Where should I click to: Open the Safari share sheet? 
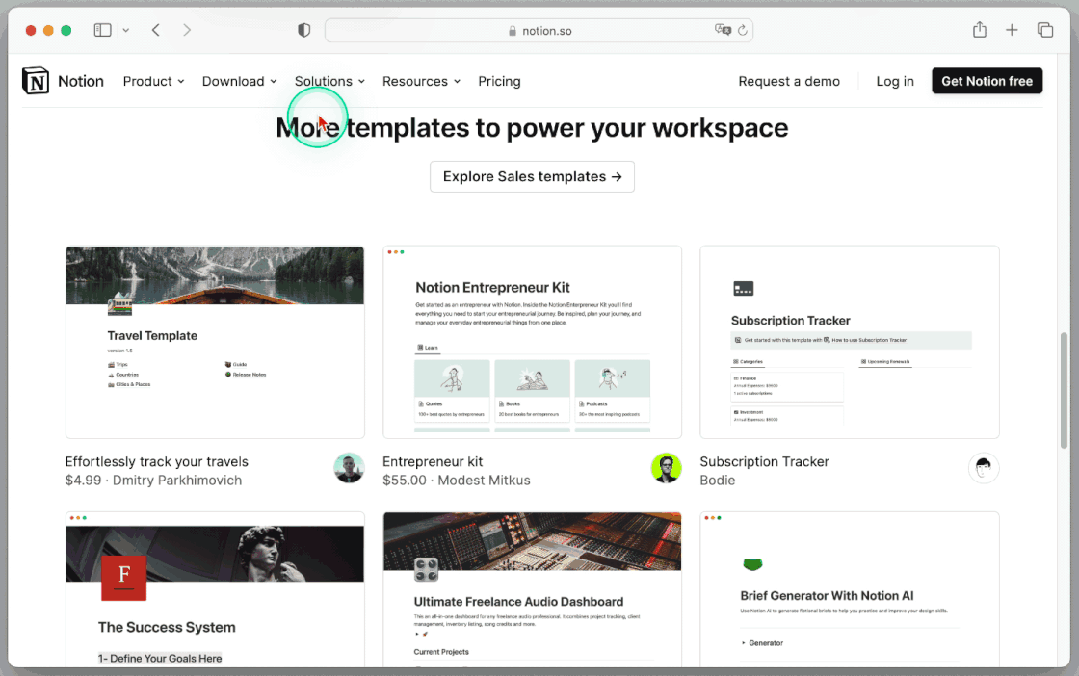coord(979,30)
